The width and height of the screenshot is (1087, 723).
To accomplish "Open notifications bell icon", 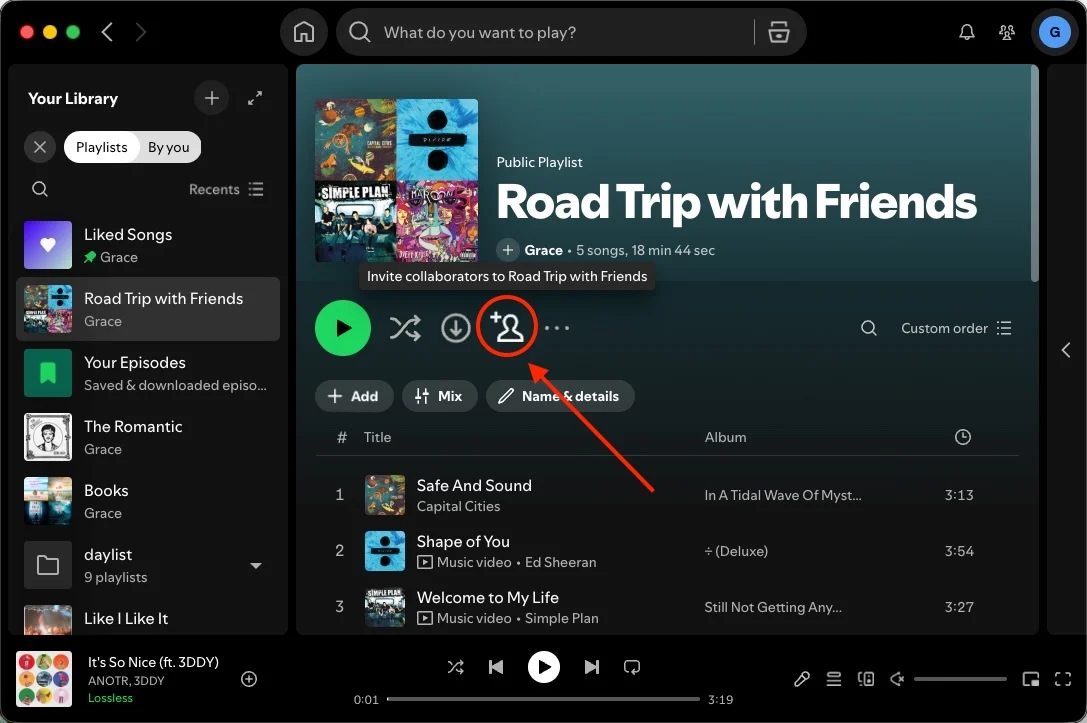I will click(x=966, y=32).
